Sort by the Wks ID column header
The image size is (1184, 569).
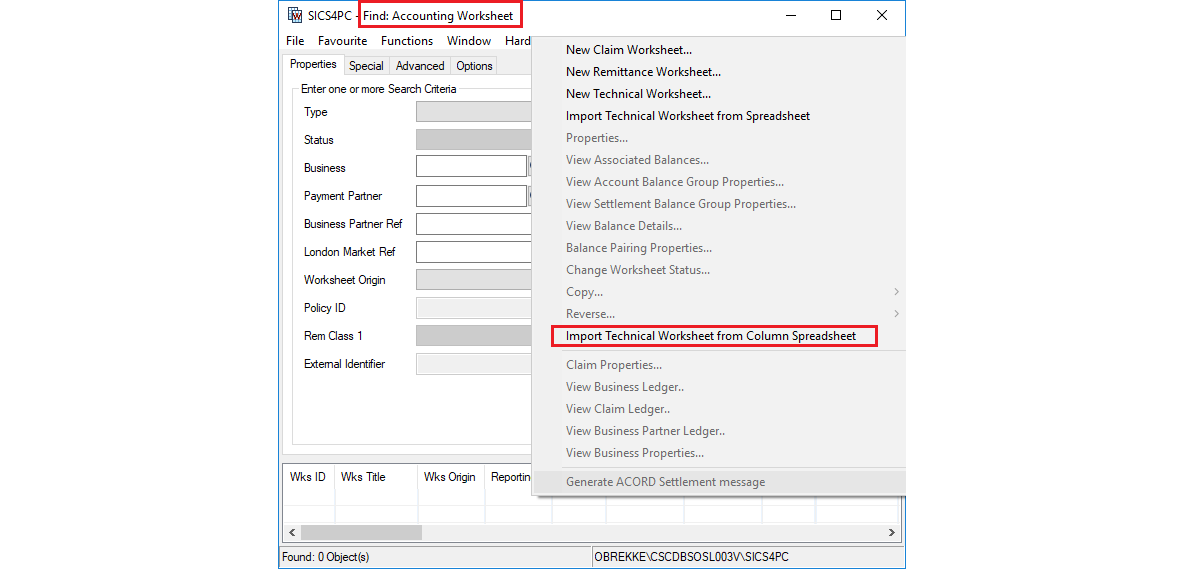(x=308, y=477)
